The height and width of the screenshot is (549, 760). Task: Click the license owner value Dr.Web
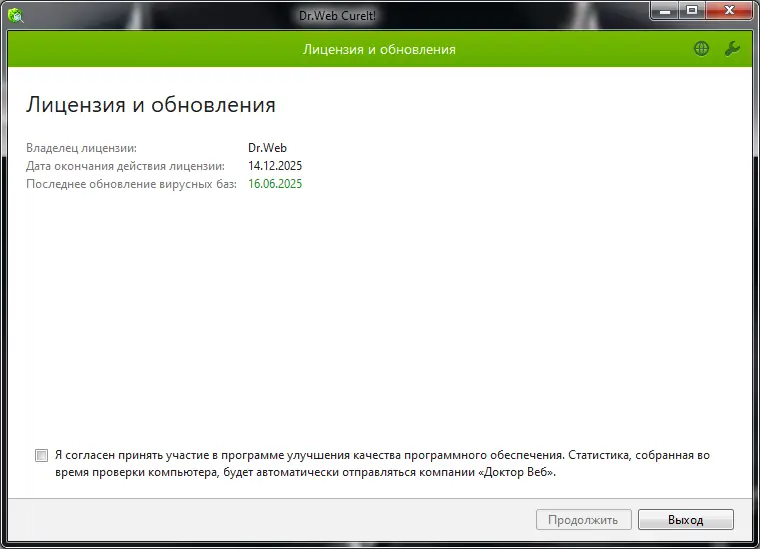pos(267,148)
